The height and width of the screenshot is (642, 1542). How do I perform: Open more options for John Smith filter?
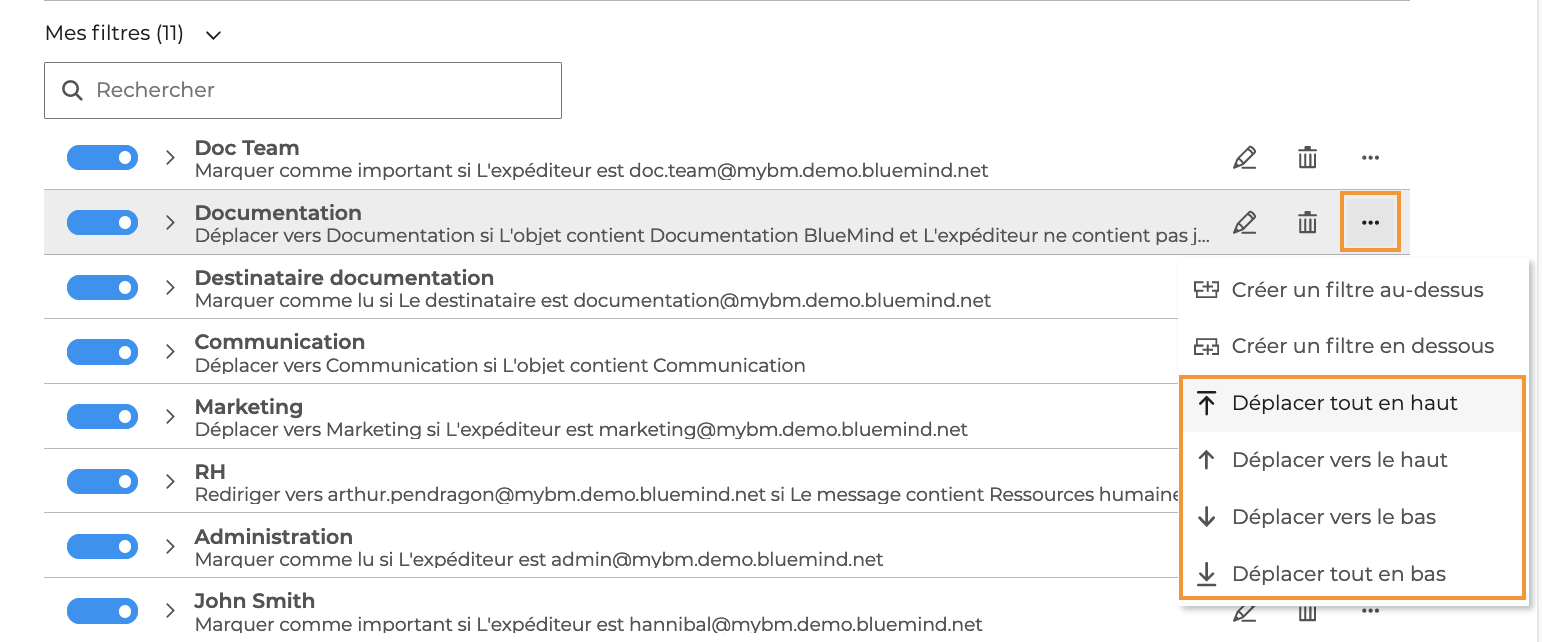[1370, 611]
